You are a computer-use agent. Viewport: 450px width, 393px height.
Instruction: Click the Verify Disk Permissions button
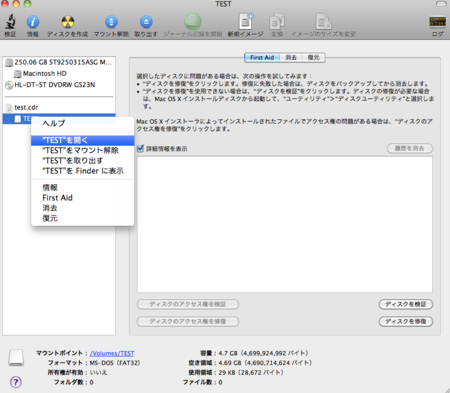coord(188,304)
